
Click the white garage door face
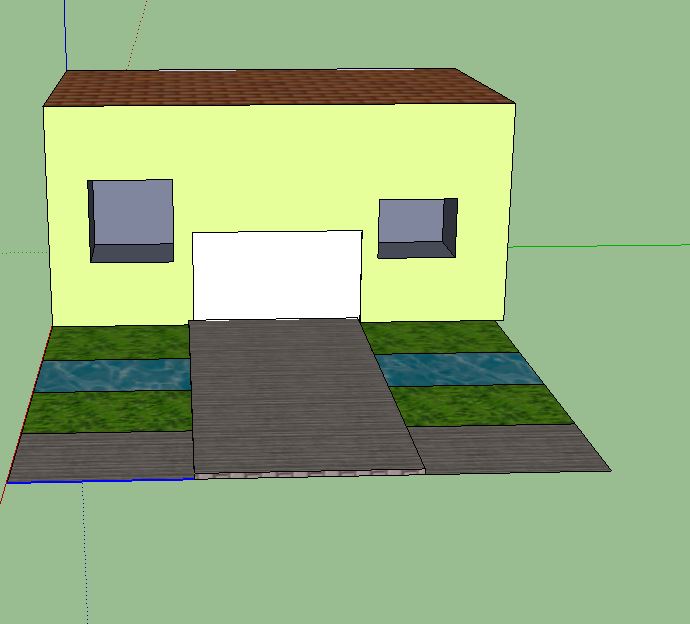(x=276, y=275)
